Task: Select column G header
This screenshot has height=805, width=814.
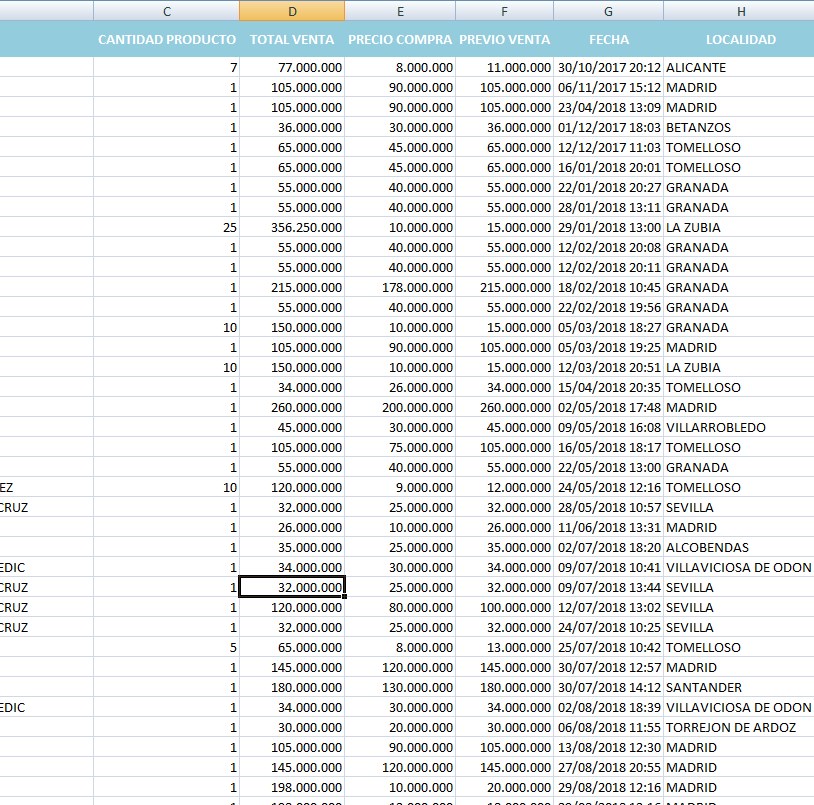Action: pyautogui.click(x=608, y=11)
